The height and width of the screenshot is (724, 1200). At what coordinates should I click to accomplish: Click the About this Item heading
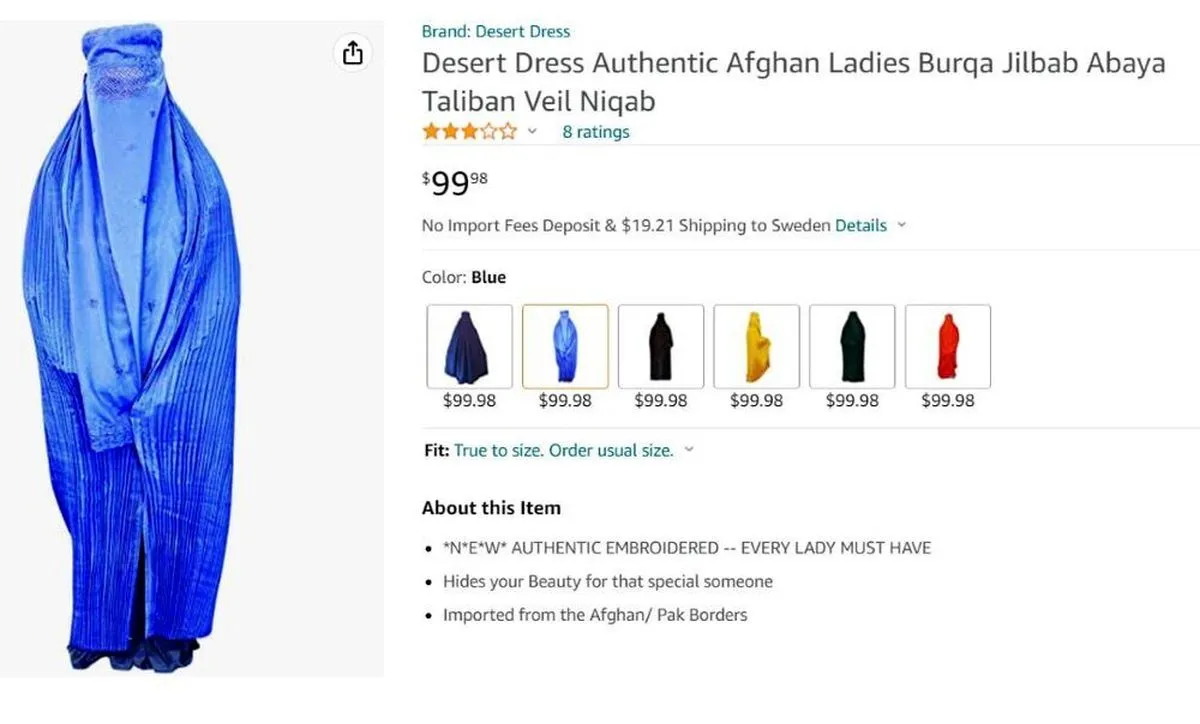[x=491, y=508]
